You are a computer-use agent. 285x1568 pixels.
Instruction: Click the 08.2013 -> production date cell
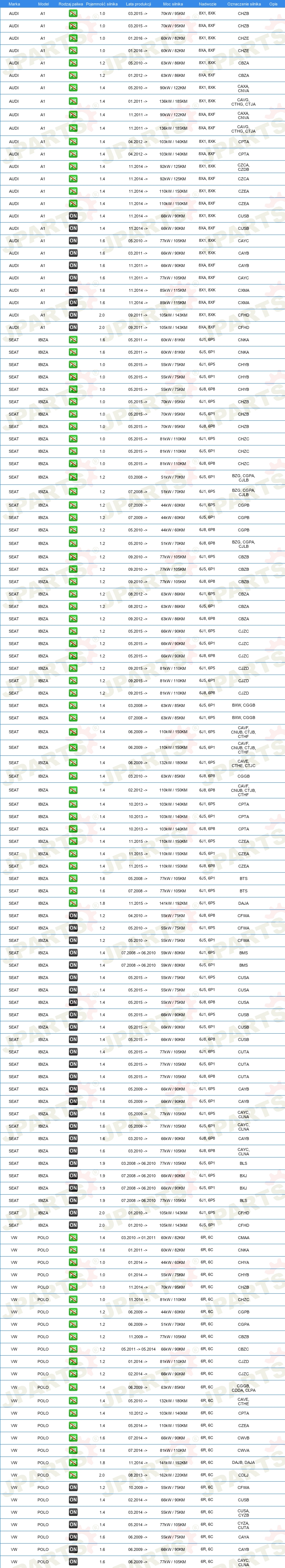[x=138, y=1475]
